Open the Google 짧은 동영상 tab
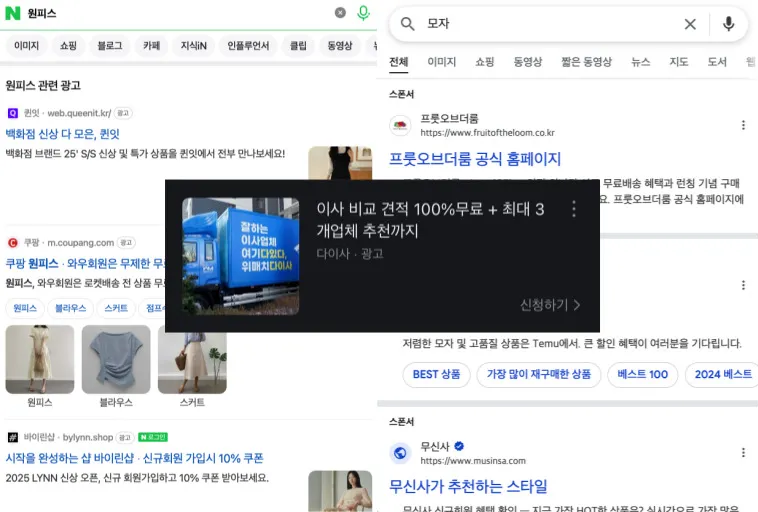Viewport: 758px width, 512px height. 586,62
